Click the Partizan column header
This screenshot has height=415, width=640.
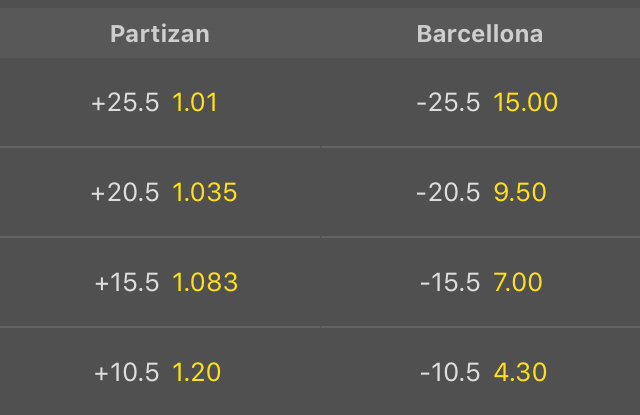click(160, 33)
